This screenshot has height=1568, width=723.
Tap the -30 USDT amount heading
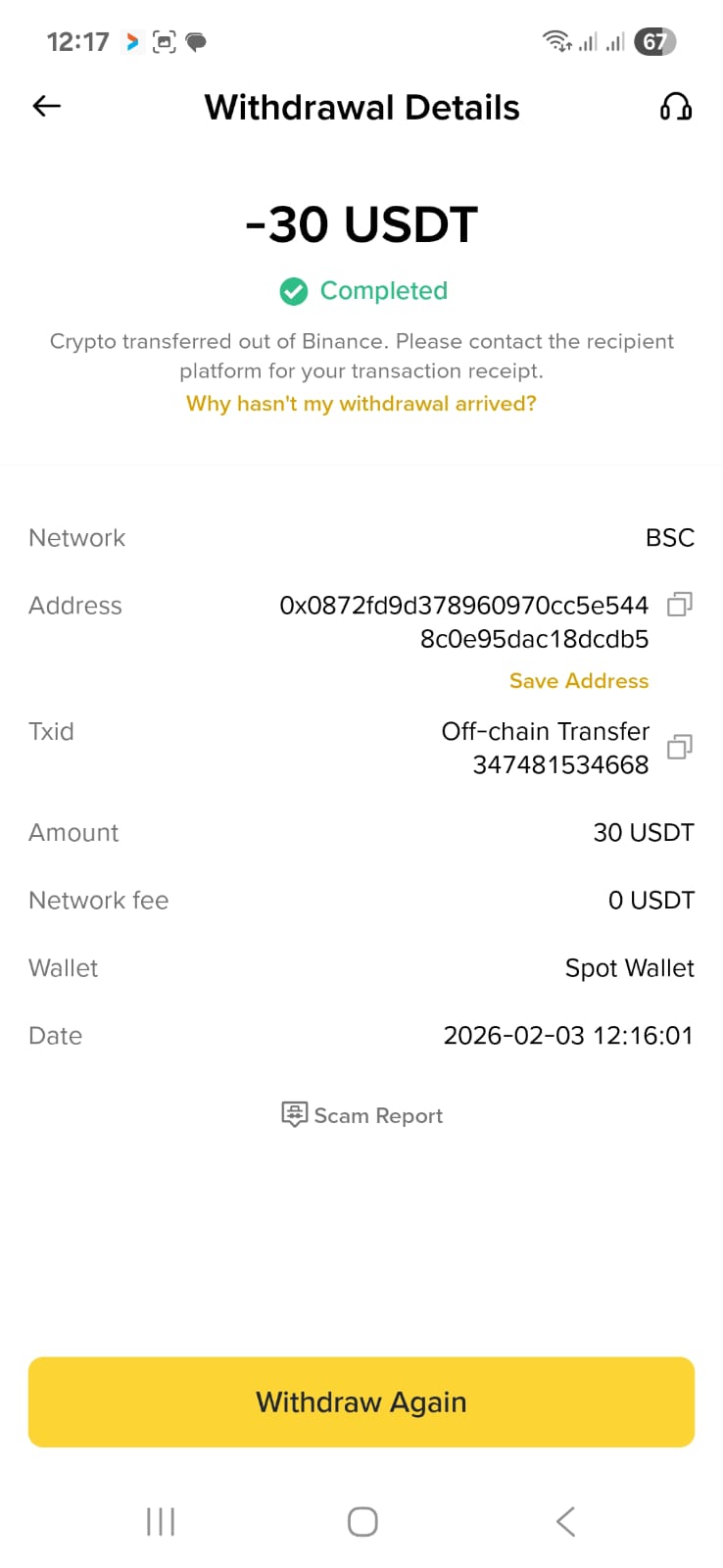pyautogui.click(x=361, y=224)
